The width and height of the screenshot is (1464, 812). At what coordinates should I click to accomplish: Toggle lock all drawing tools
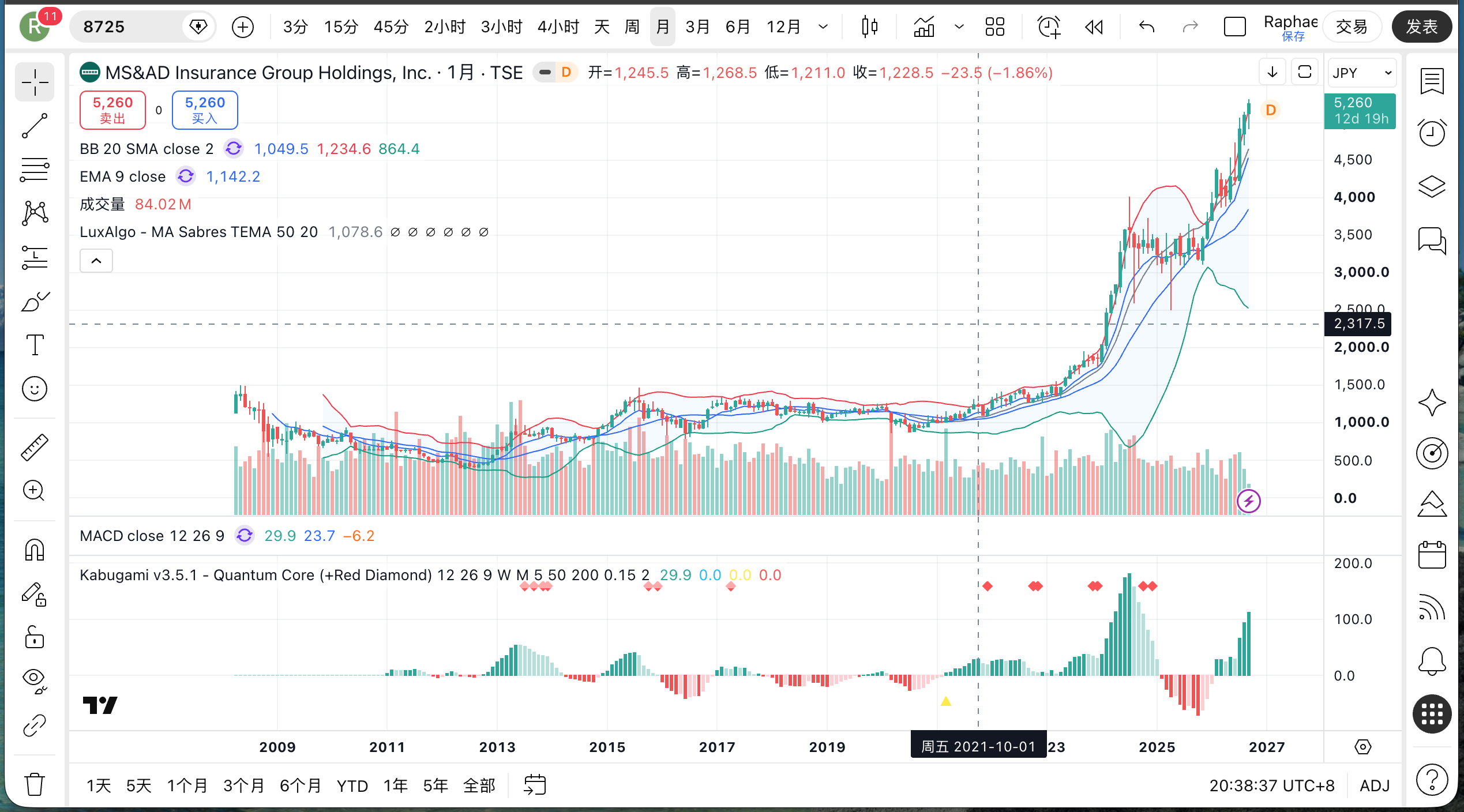pos(35,637)
